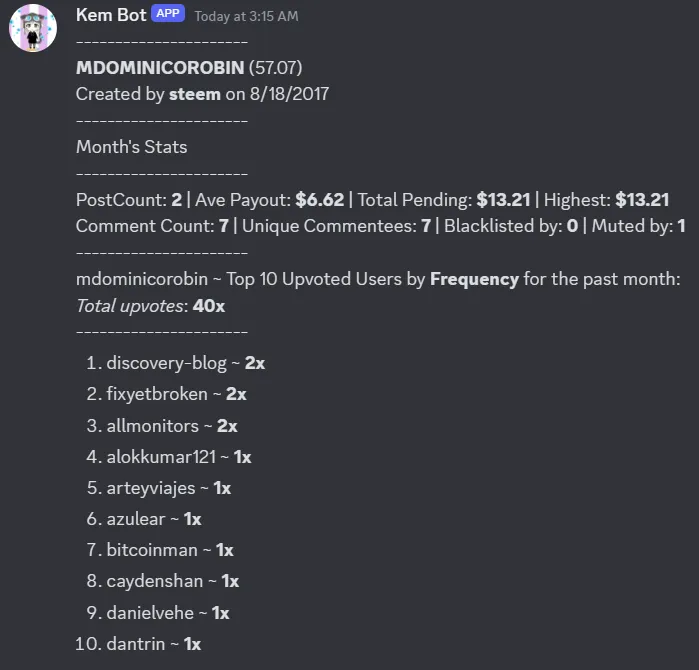Click the Total Pending $13.21 value
The width and height of the screenshot is (699, 670).
[503, 200]
